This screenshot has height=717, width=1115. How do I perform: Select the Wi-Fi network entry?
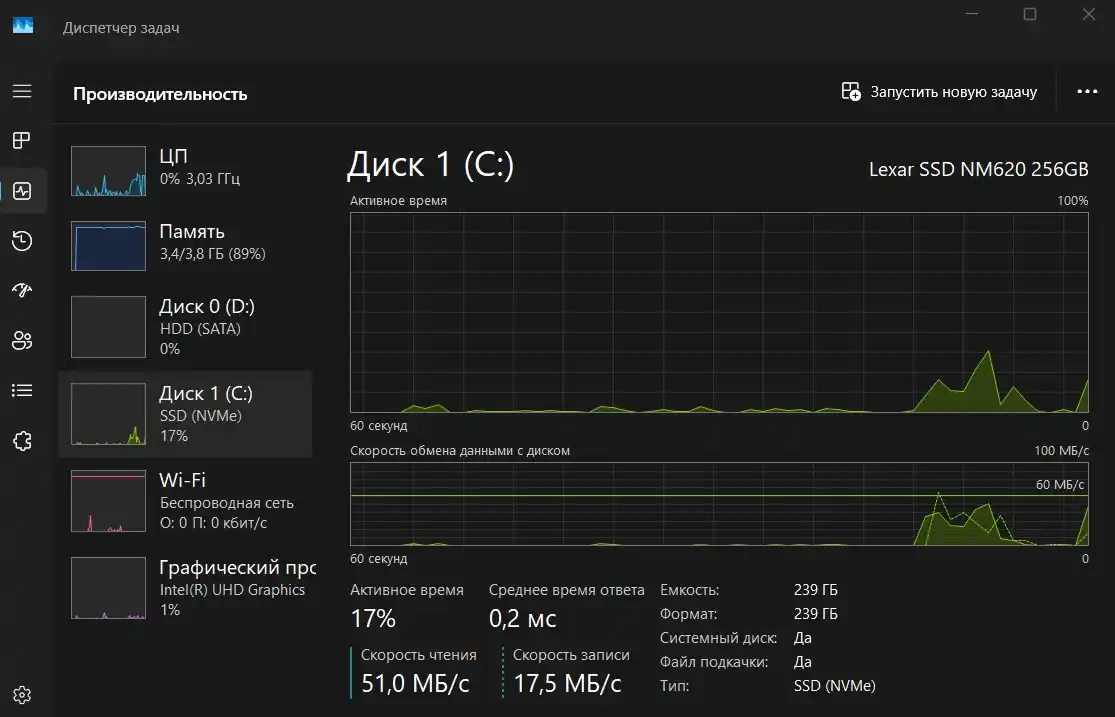click(185, 501)
